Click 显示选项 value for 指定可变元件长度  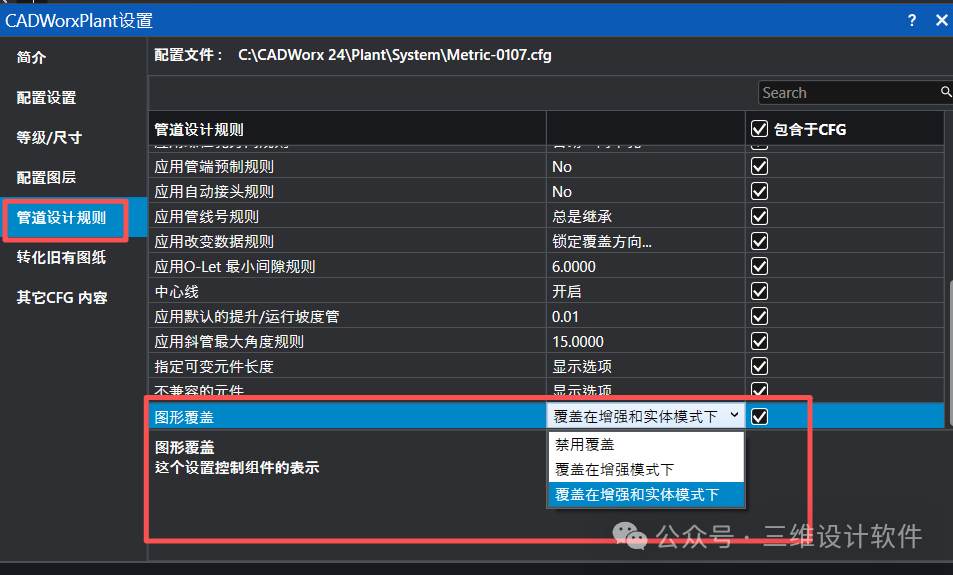click(582, 366)
